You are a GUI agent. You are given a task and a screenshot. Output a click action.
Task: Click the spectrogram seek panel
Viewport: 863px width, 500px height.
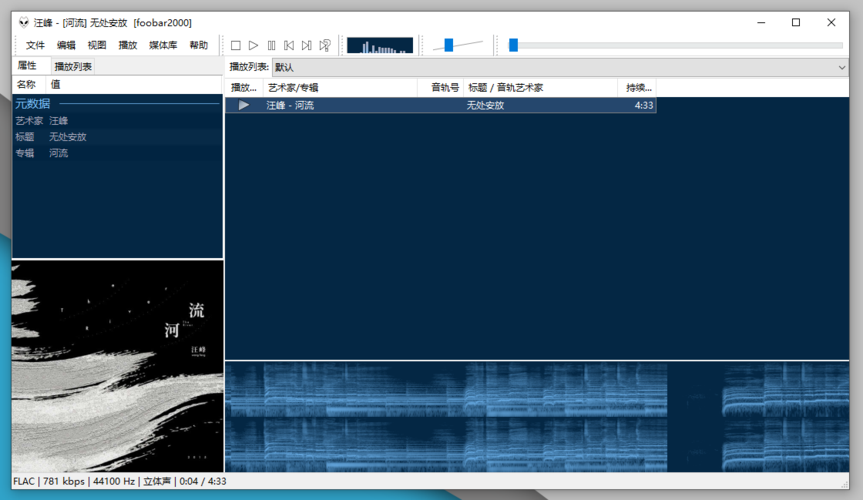[x=537, y=417]
